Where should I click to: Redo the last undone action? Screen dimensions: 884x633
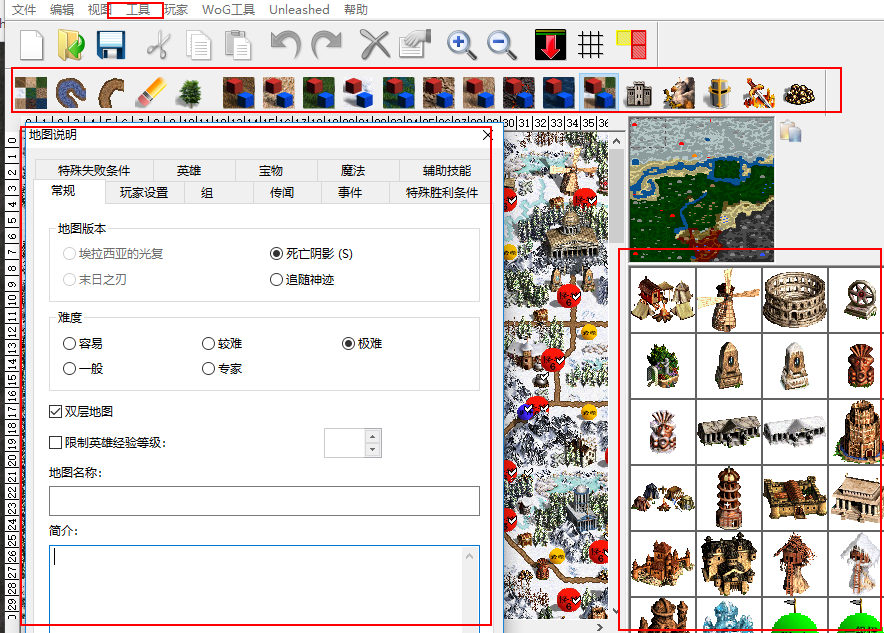(326, 45)
